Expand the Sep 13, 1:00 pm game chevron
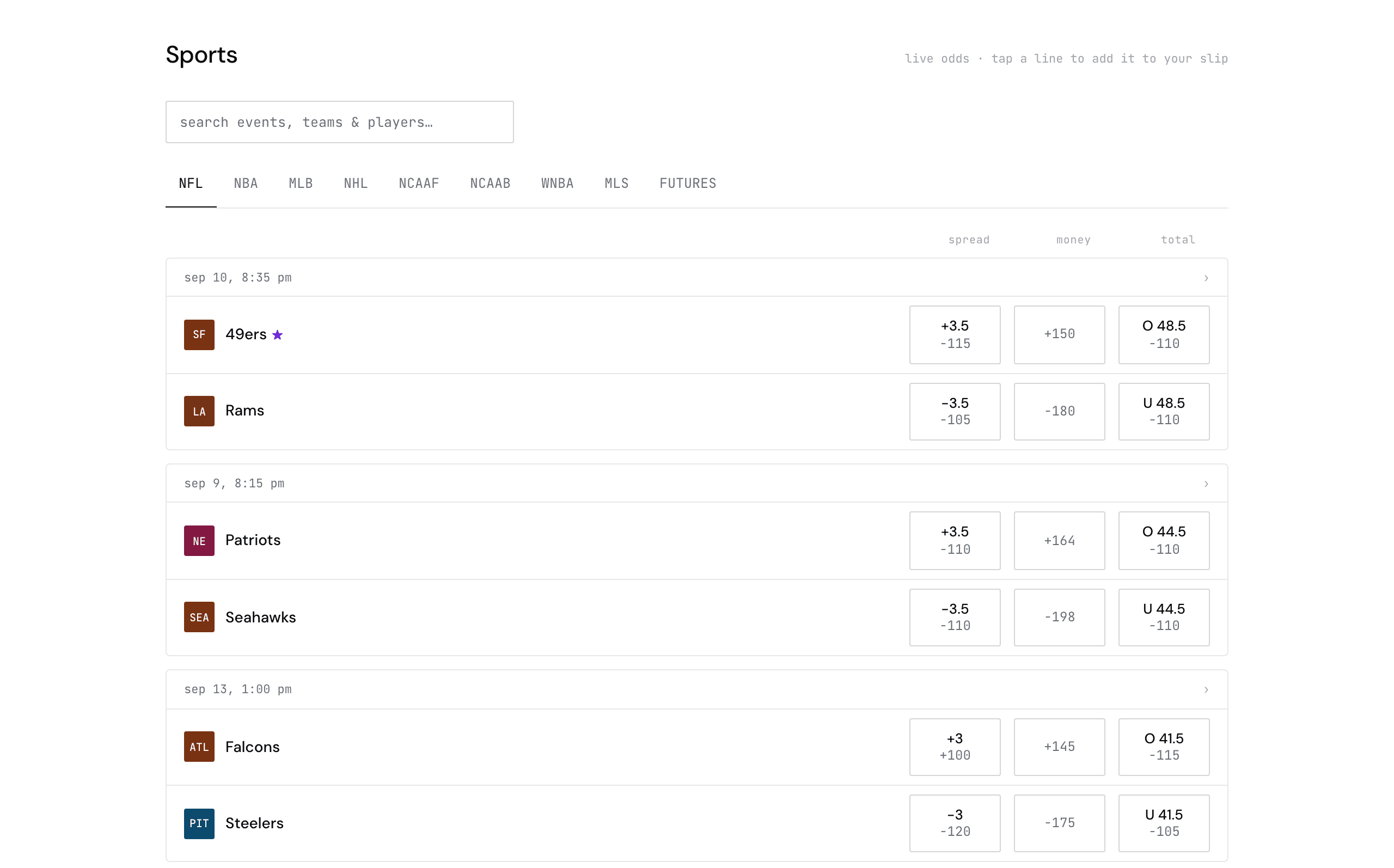Screen dimensions: 1394x868 (x=1206, y=689)
